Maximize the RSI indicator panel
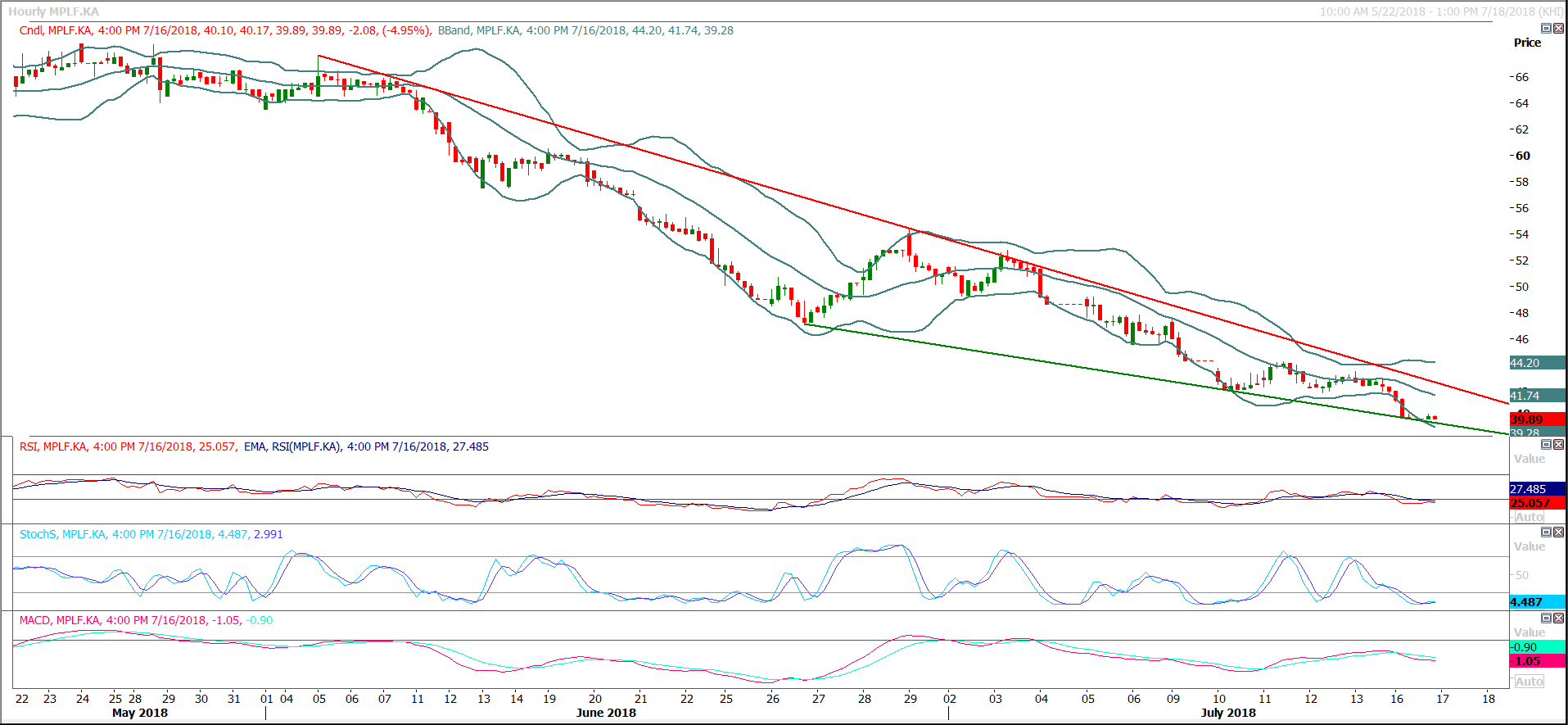1568x725 pixels. point(1546,444)
